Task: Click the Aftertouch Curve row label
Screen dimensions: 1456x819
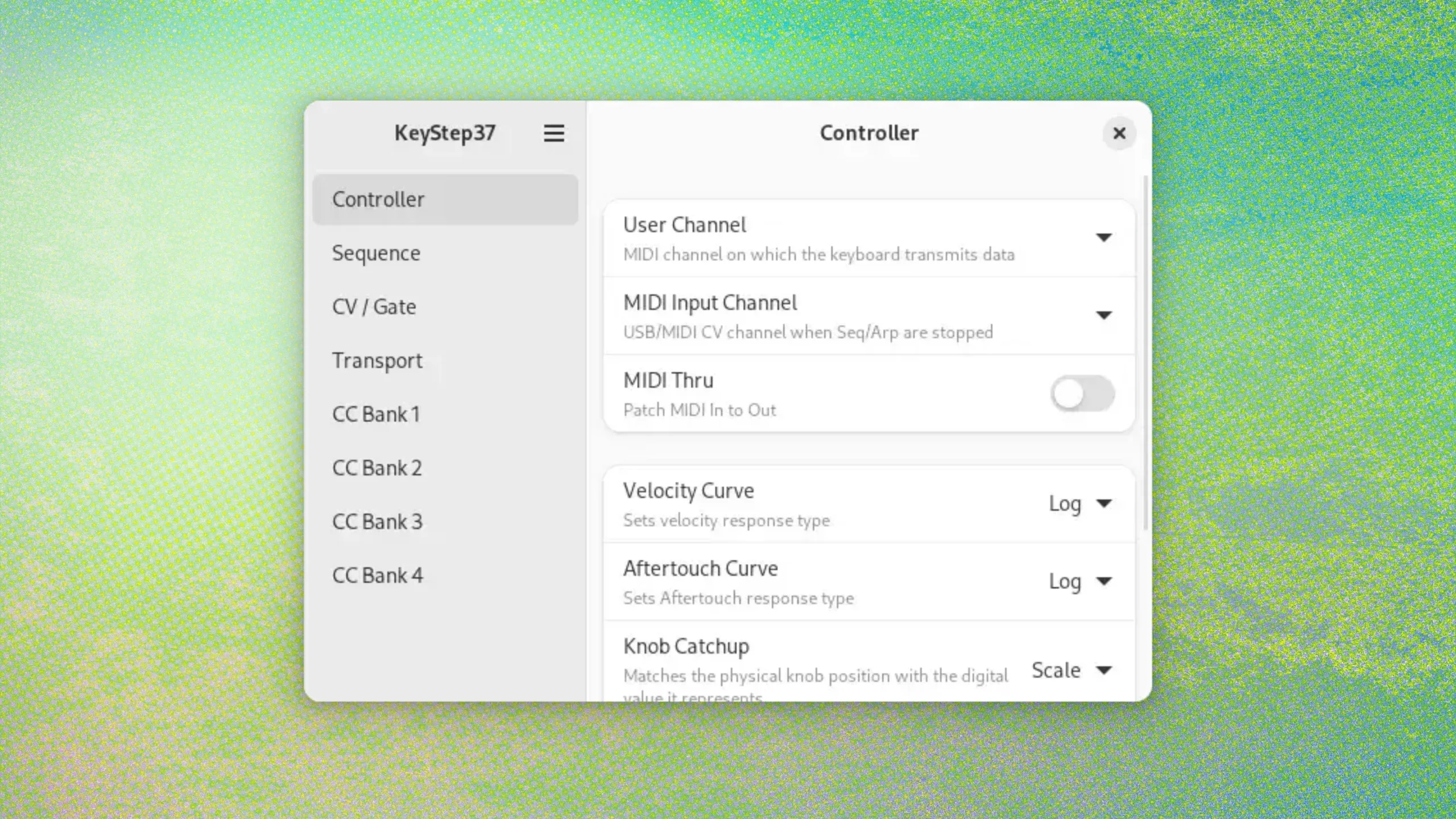Action: point(701,569)
